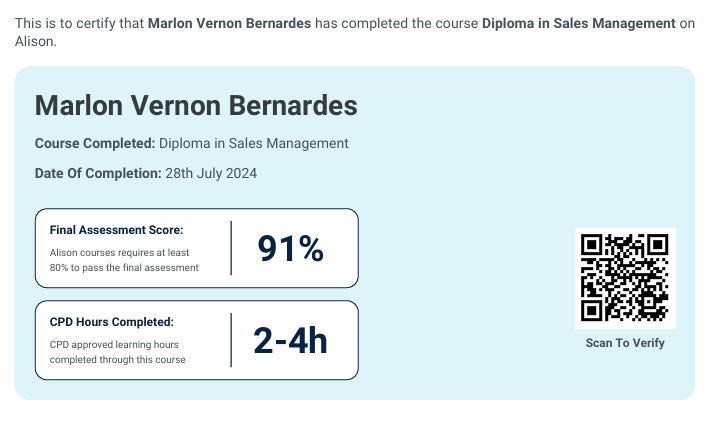Click the 80% pass requirement note
This screenshot has width=718, height=424.
click(124, 260)
